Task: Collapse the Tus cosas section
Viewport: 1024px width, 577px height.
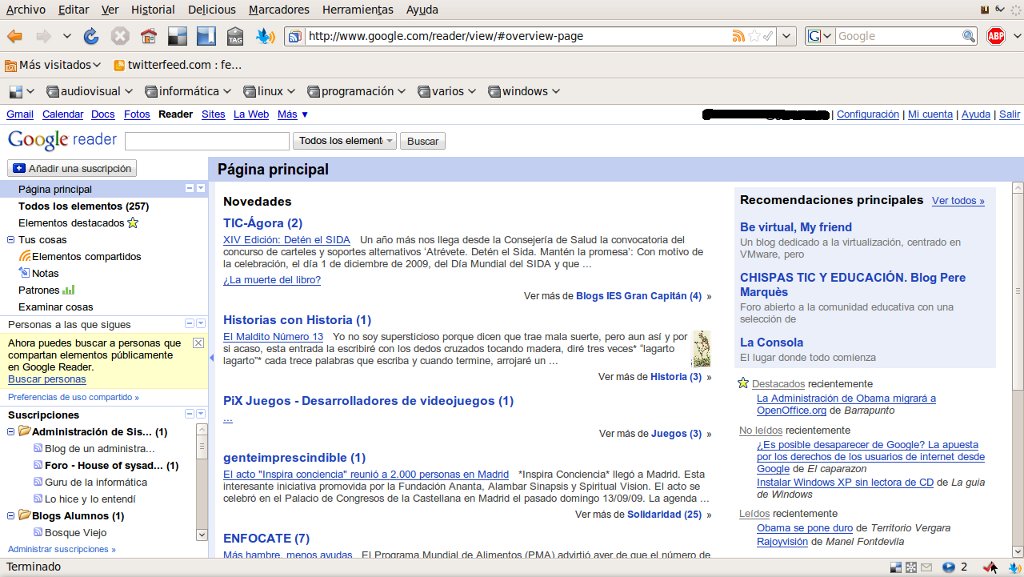Action: pyautogui.click(x=10, y=240)
